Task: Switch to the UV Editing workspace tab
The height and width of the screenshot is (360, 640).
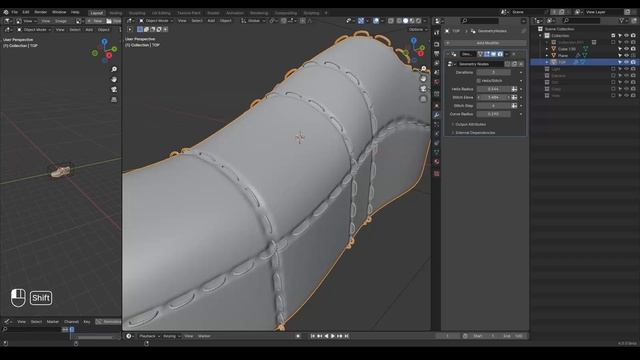Action: tap(161, 13)
